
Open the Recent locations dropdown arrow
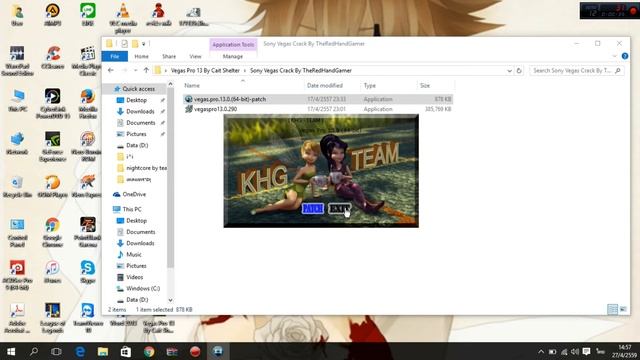(136, 71)
